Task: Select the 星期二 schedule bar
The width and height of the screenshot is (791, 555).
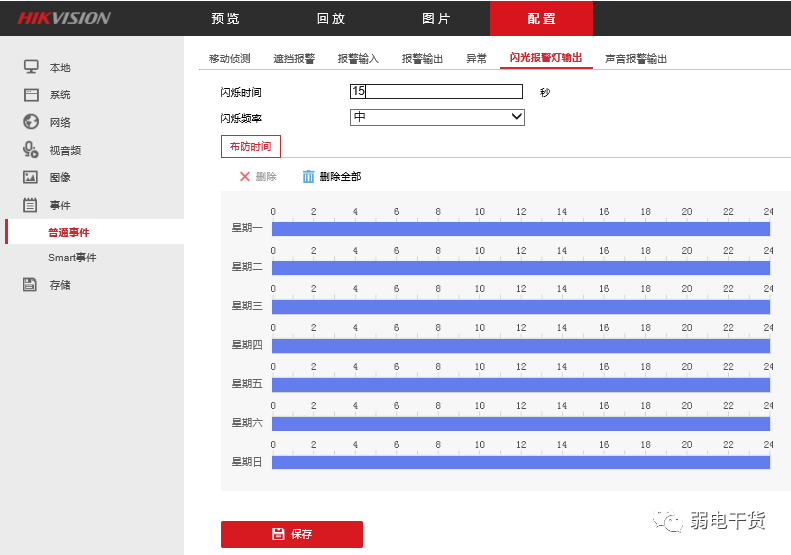Action: 521,268
